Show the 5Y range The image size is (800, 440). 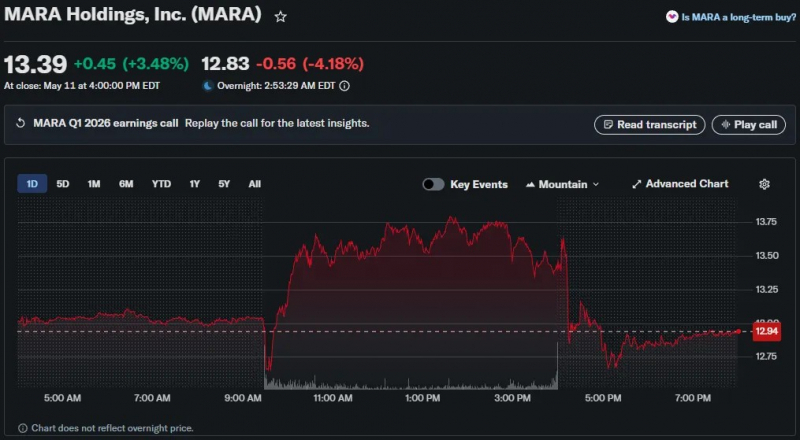click(x=224, y=184)
